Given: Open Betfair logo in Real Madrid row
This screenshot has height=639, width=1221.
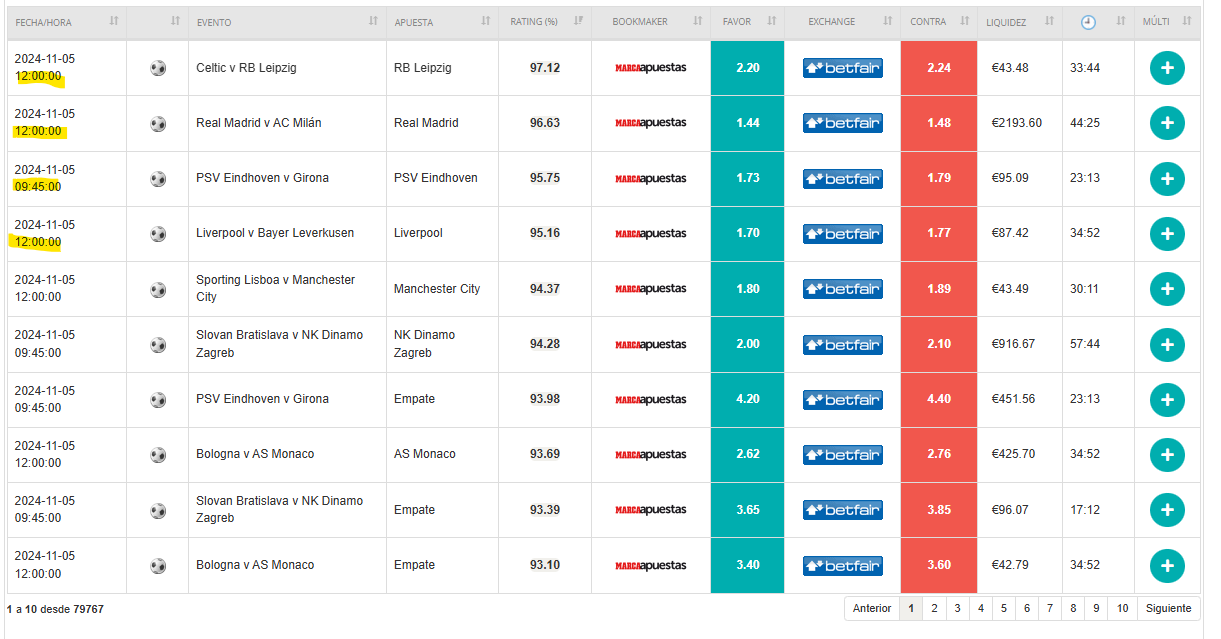Looking at the screenshot, I should coord(842,123).
